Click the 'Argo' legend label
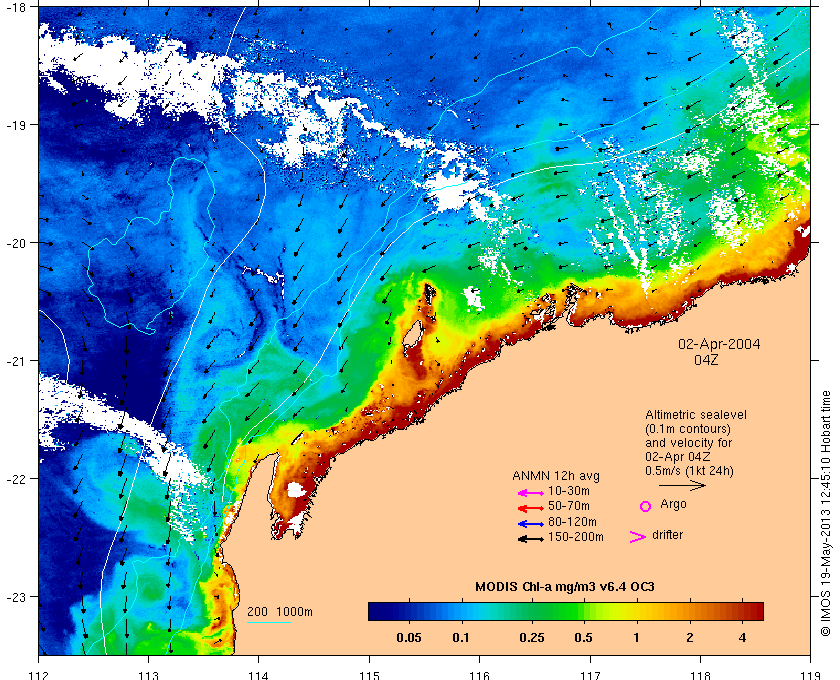 (x=673, y=504)
